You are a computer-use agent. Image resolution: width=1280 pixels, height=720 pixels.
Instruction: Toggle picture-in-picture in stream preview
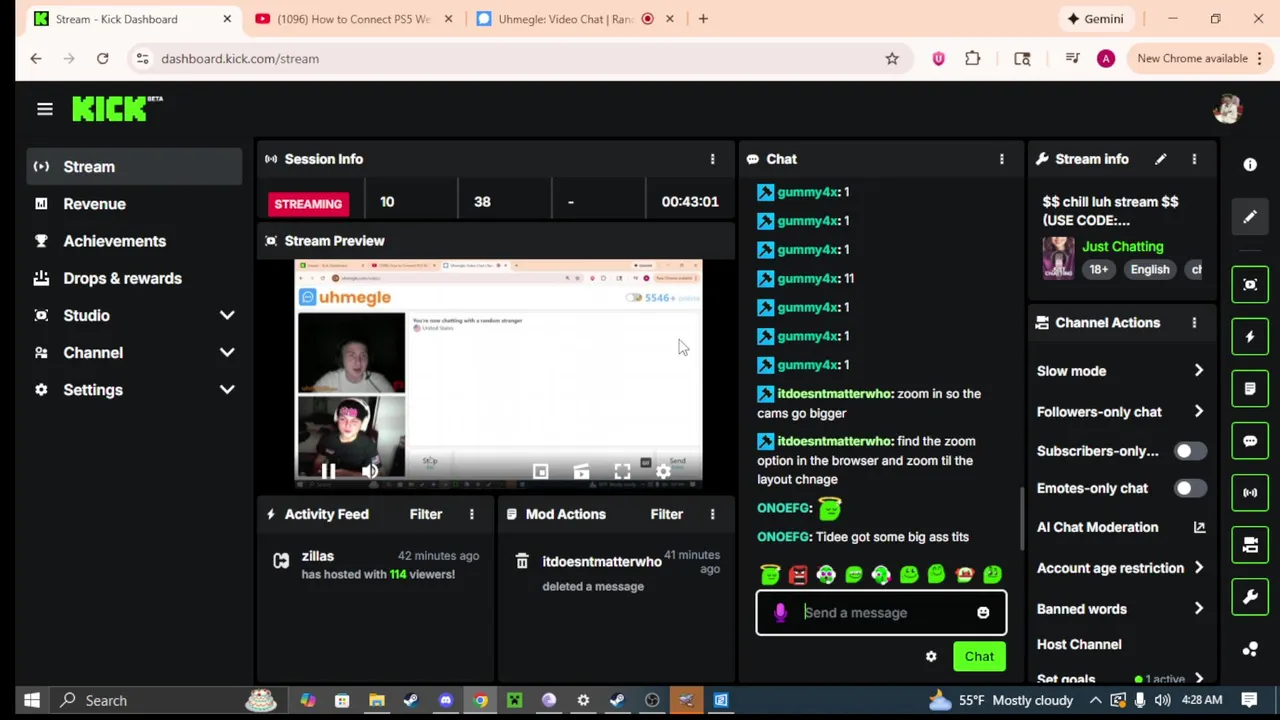540,471
